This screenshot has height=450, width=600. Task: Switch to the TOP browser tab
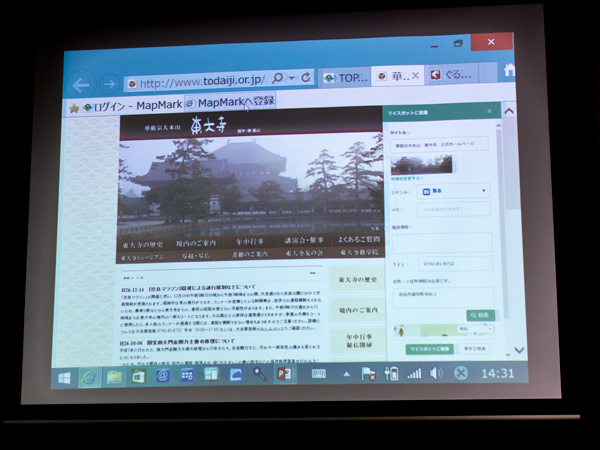[x=346, y=77]
